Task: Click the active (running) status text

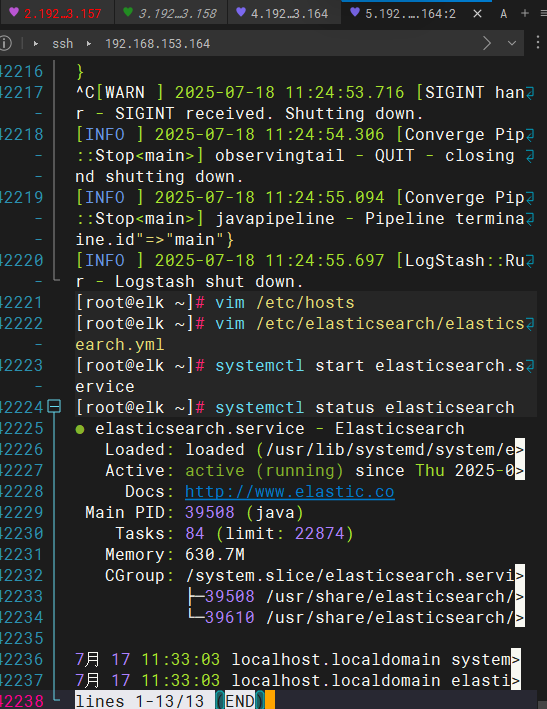Action: 264,471
